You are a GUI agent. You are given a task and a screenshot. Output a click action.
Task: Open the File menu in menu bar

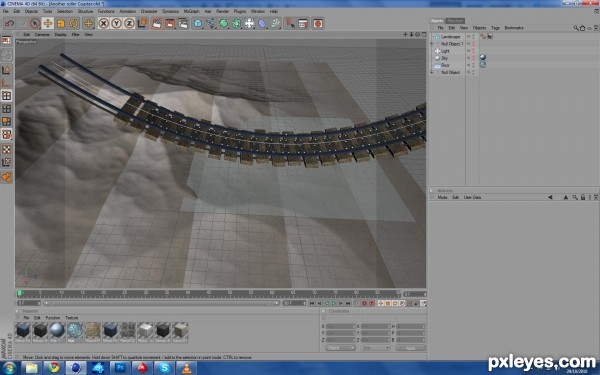[x=5, y=11]
